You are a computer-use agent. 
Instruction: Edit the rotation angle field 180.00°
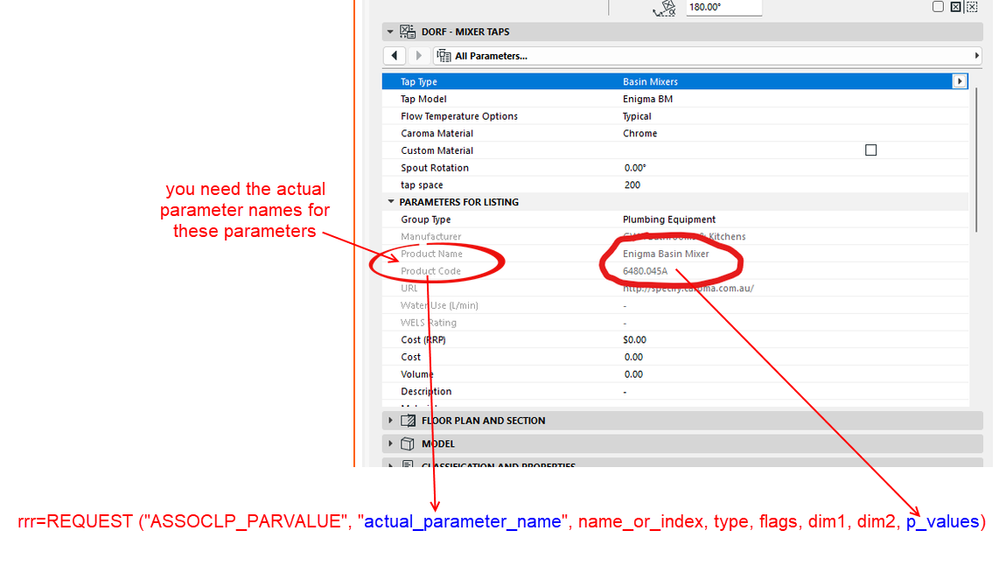coord(724,7)
